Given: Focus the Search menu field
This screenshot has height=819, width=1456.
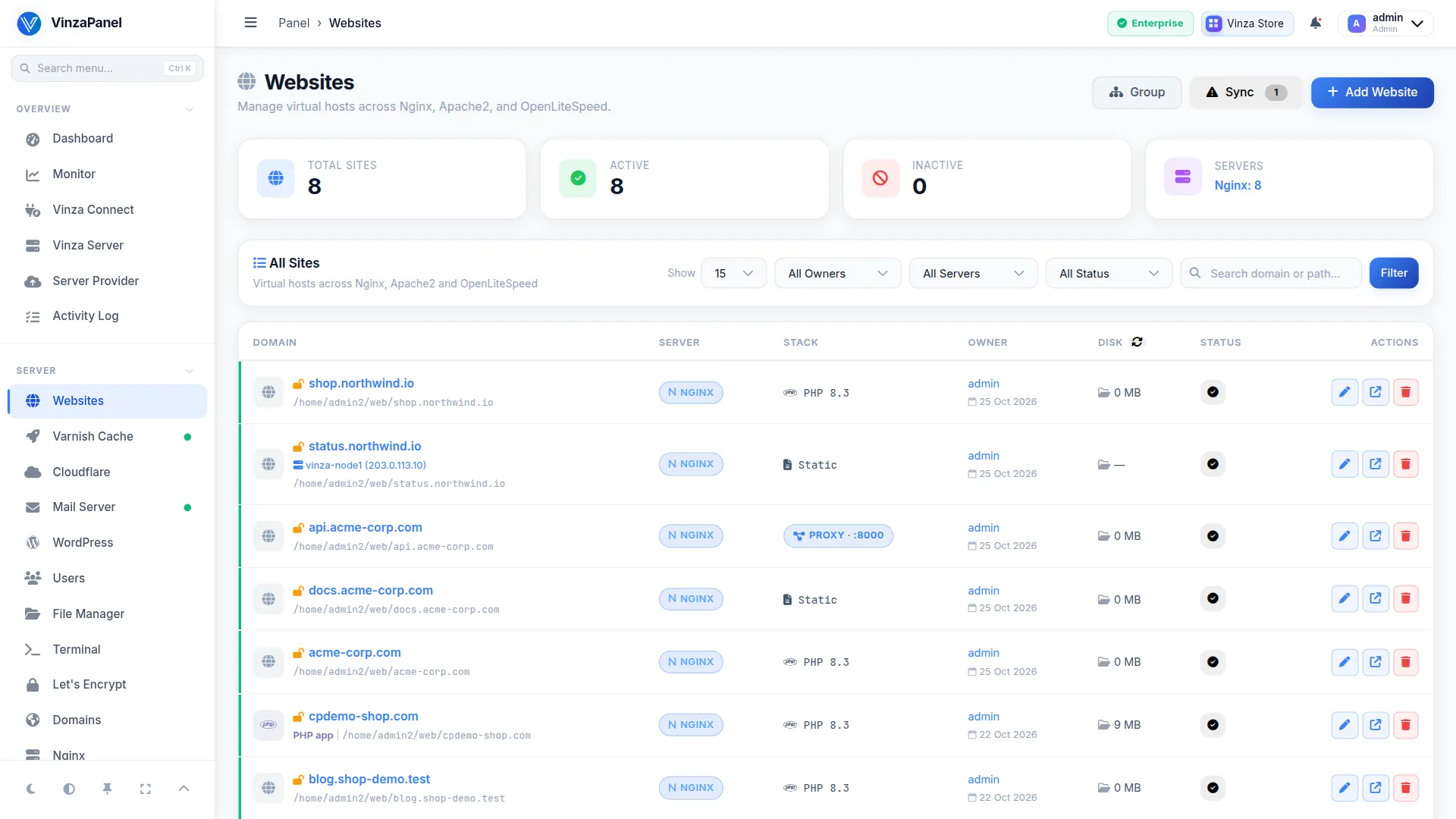Looking at the screenshot, I should (x=107, y=68).
